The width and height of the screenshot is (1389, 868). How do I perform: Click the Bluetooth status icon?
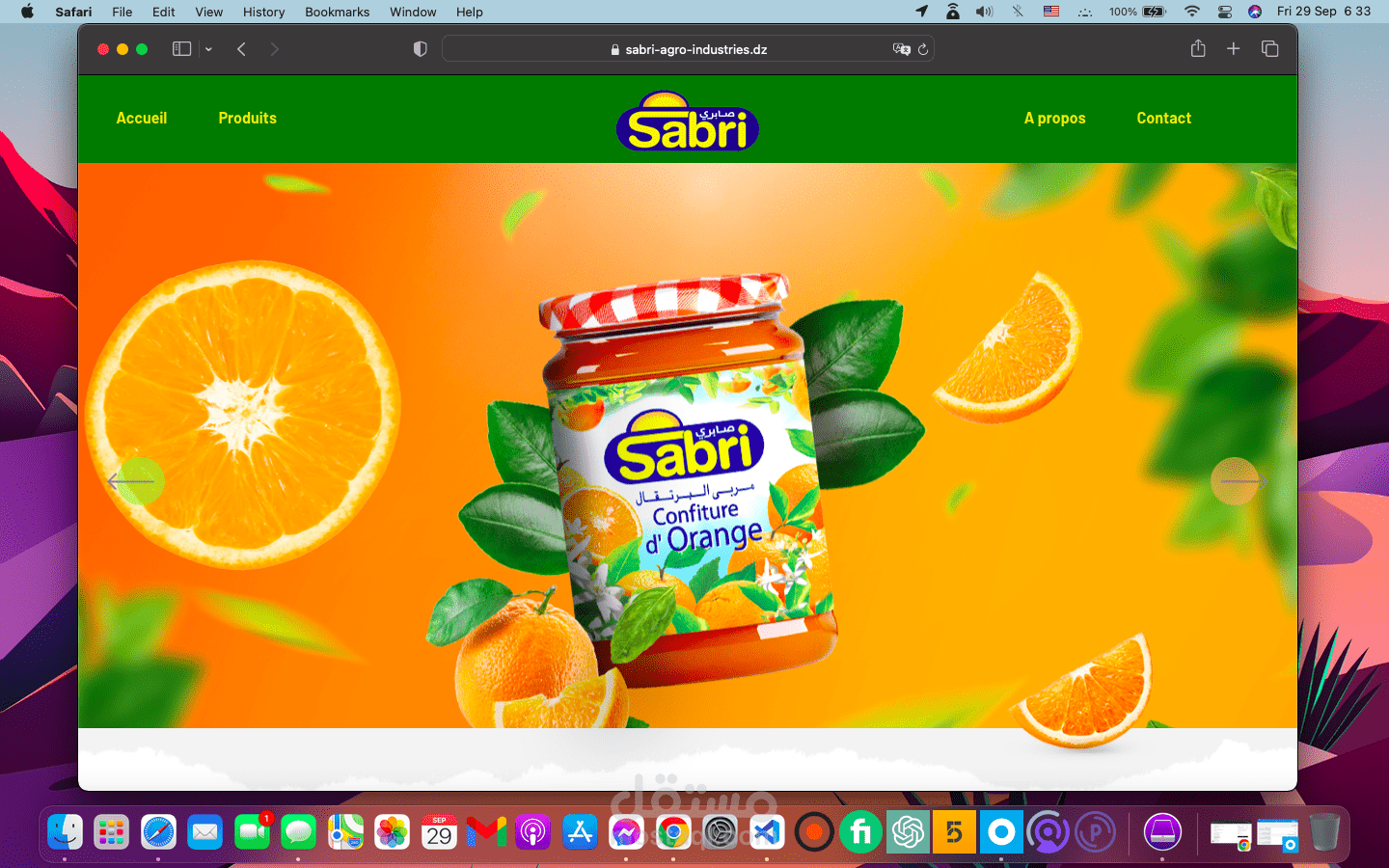(1018, 12)
